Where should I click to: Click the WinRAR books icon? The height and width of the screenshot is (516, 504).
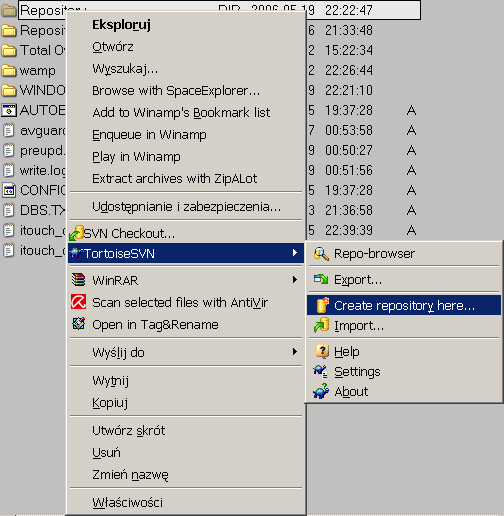78,280
